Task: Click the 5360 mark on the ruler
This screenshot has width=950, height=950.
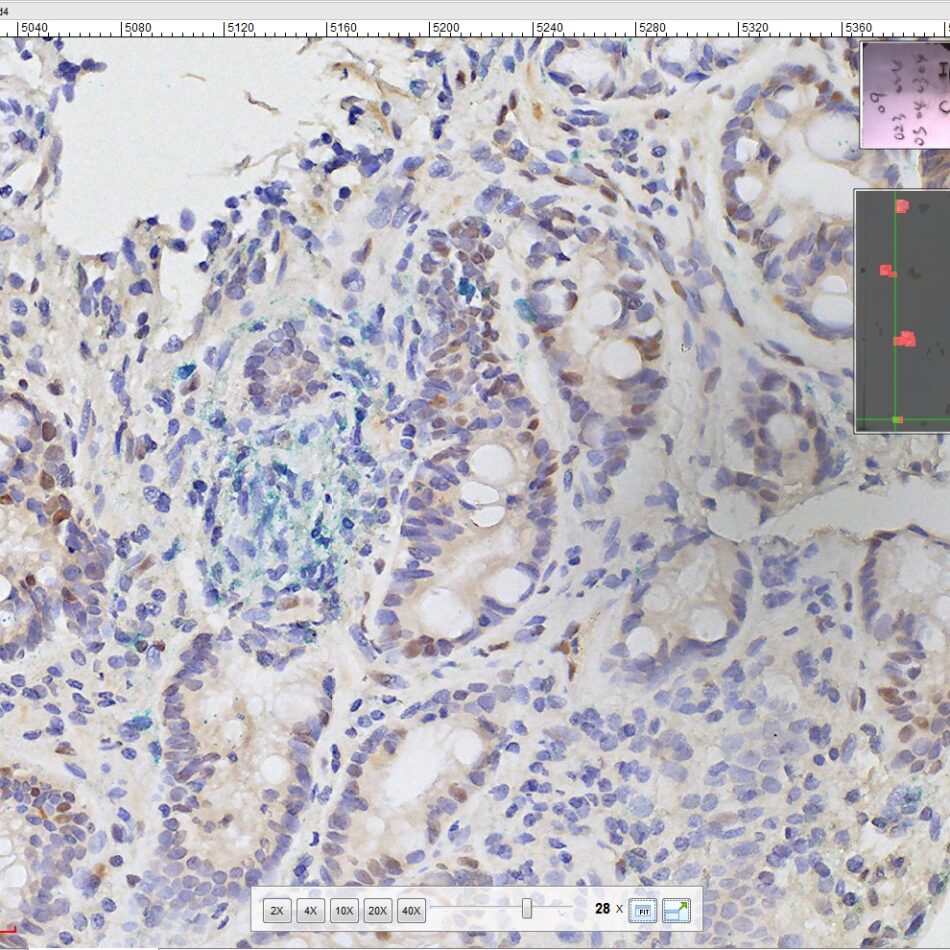Action: [858, 29]
